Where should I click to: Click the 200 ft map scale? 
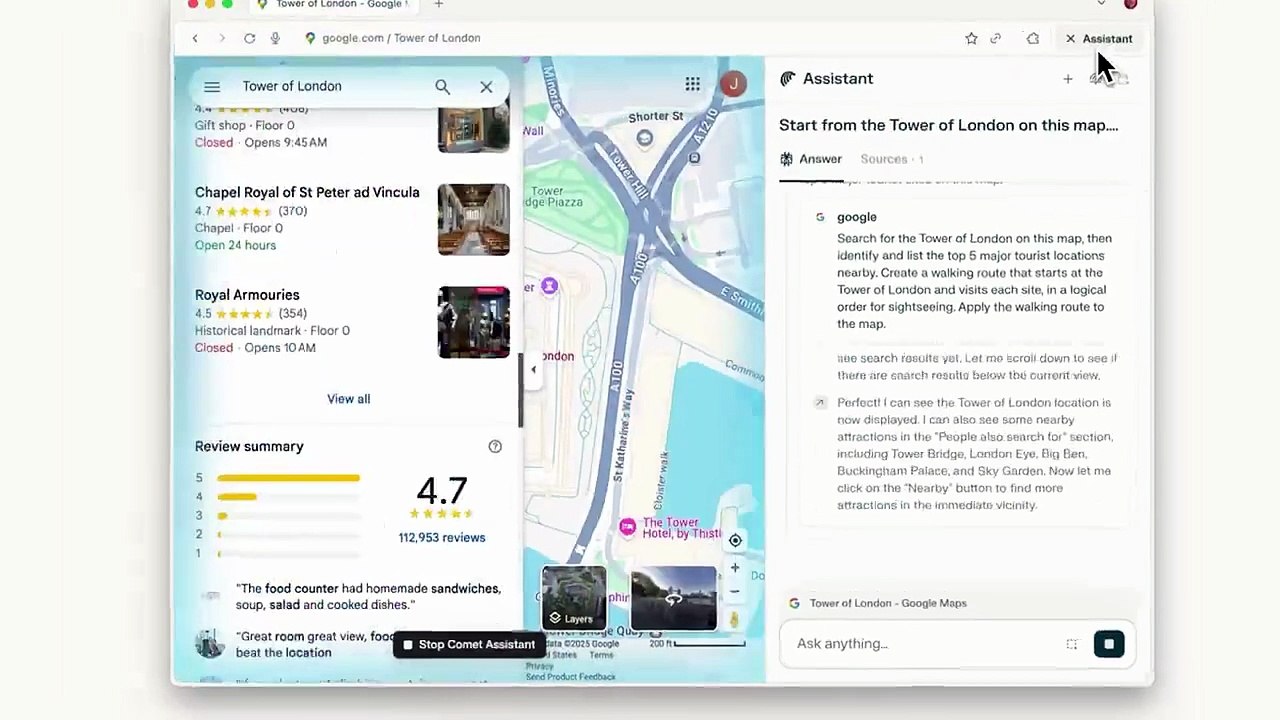coord(698,643)
